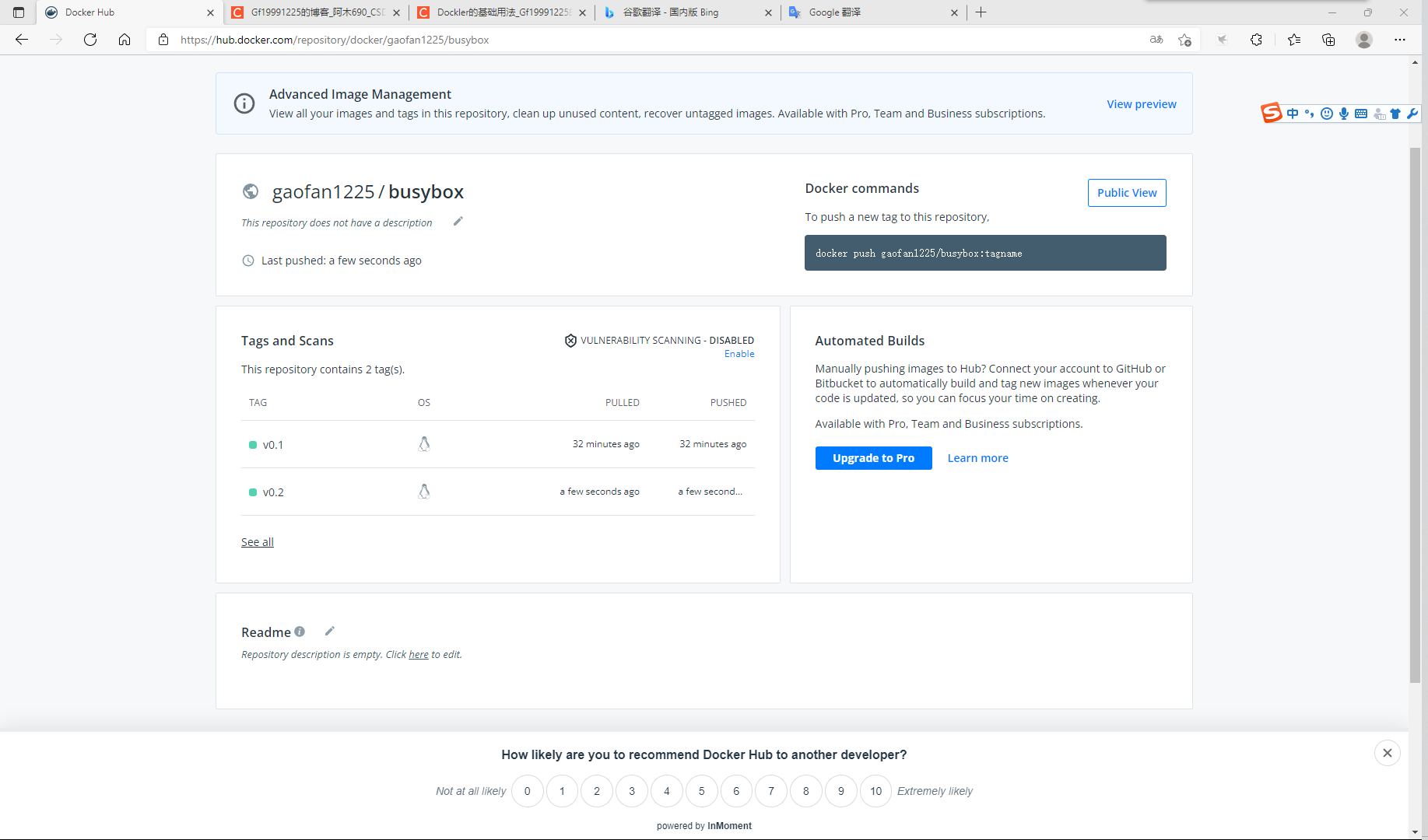Dismiss the recommendation survey

click(1388, 753)
